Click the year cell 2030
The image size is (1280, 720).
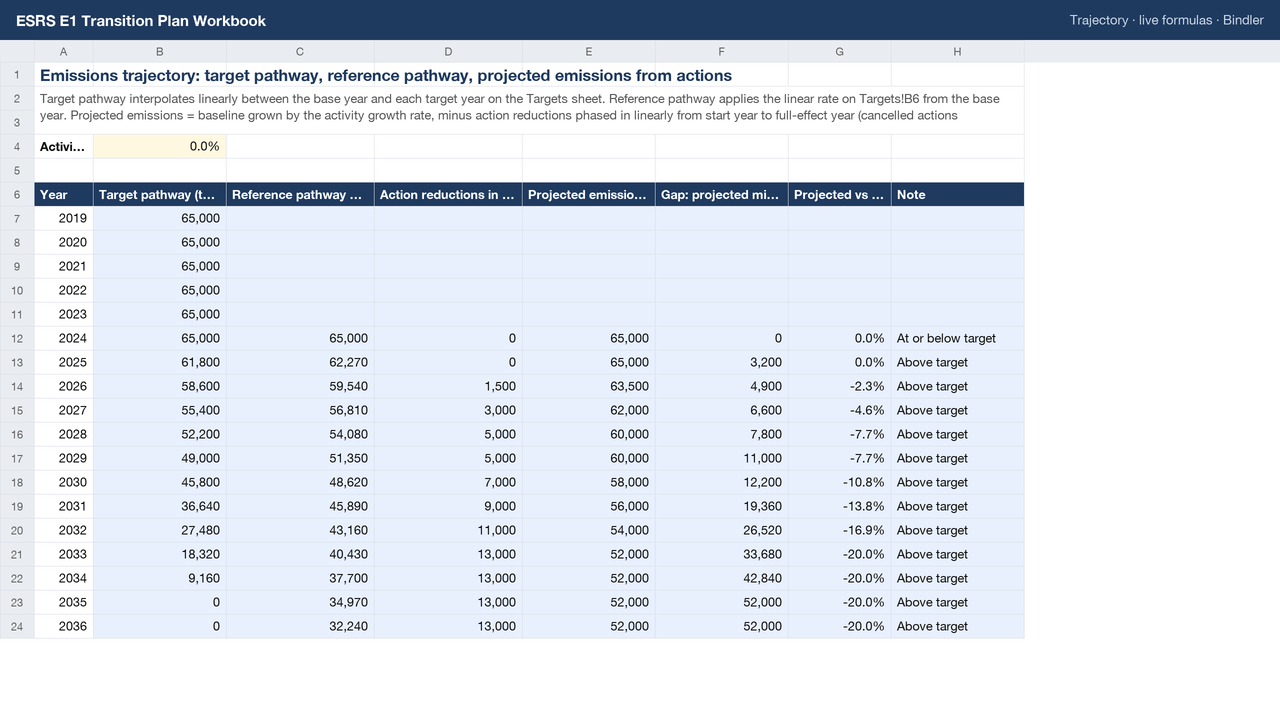tap(64, 482)
